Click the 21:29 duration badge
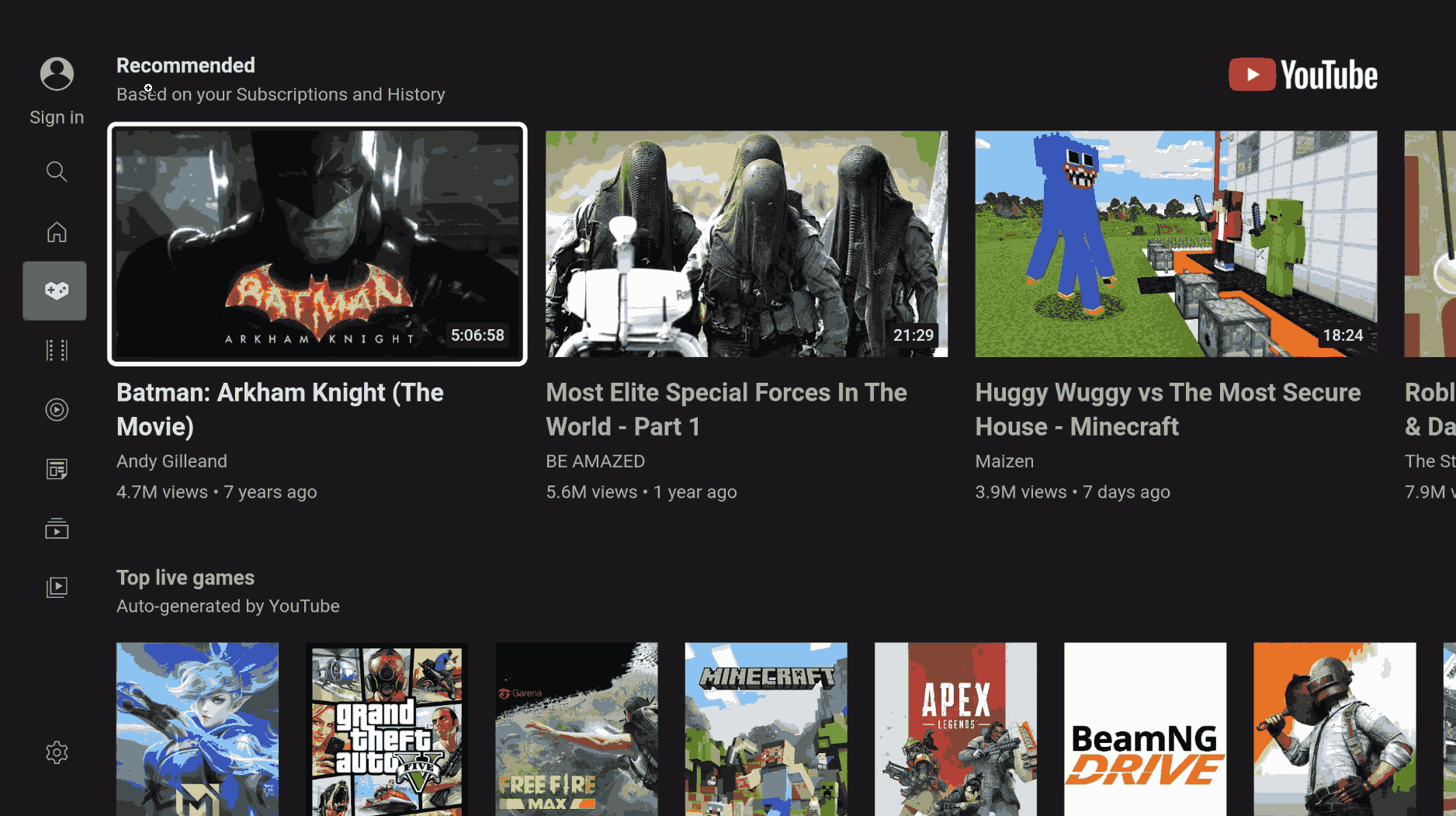Image resolution: width=1456 pixels, height=816 pixels. point(913,335)
